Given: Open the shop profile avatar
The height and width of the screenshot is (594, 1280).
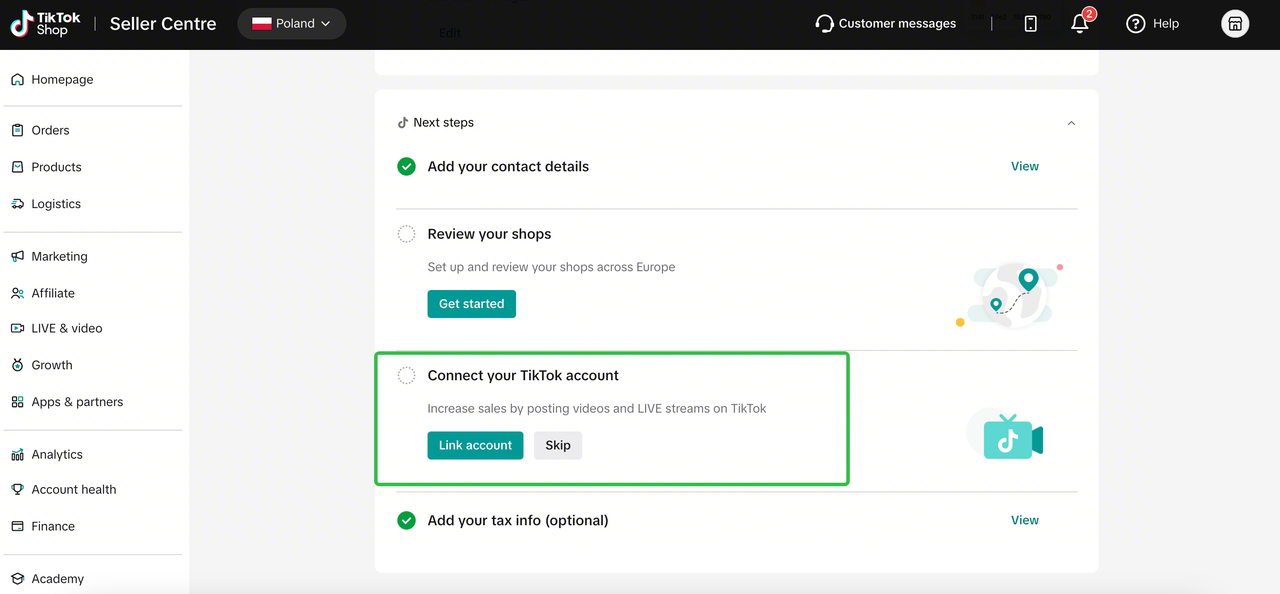Looking at the screenshot, I should coord(1235,24).
